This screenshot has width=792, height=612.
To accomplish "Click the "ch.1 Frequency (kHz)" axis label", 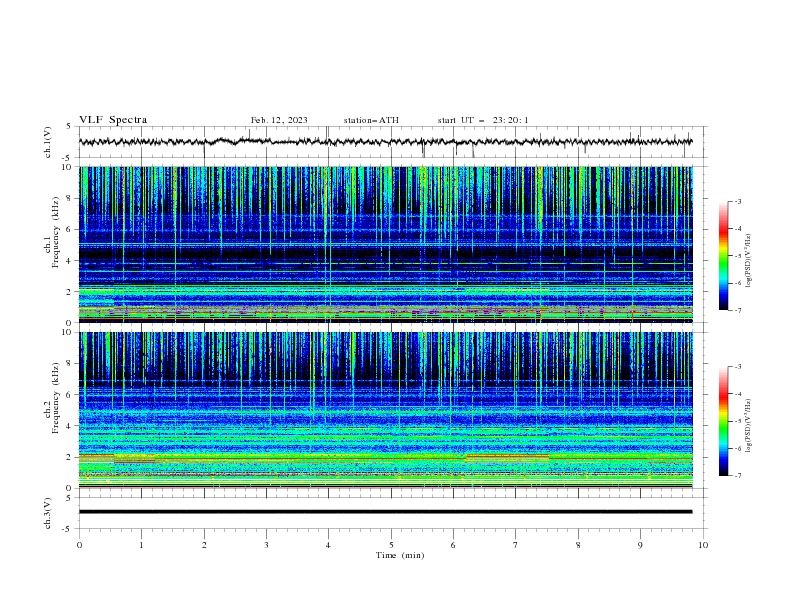I will pos(52,232).
